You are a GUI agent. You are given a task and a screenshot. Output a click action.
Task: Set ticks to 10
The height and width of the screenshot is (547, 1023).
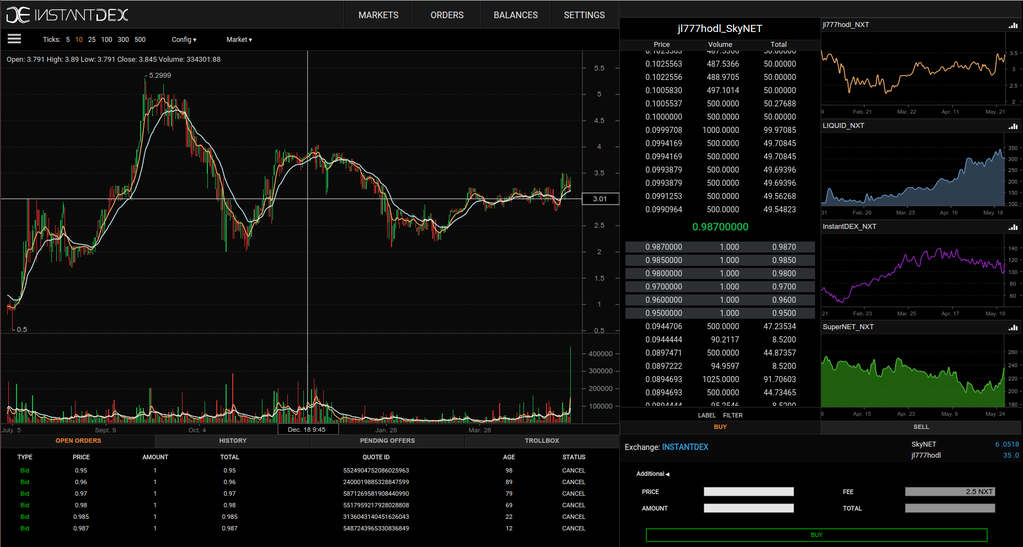(x=79, y=40)
